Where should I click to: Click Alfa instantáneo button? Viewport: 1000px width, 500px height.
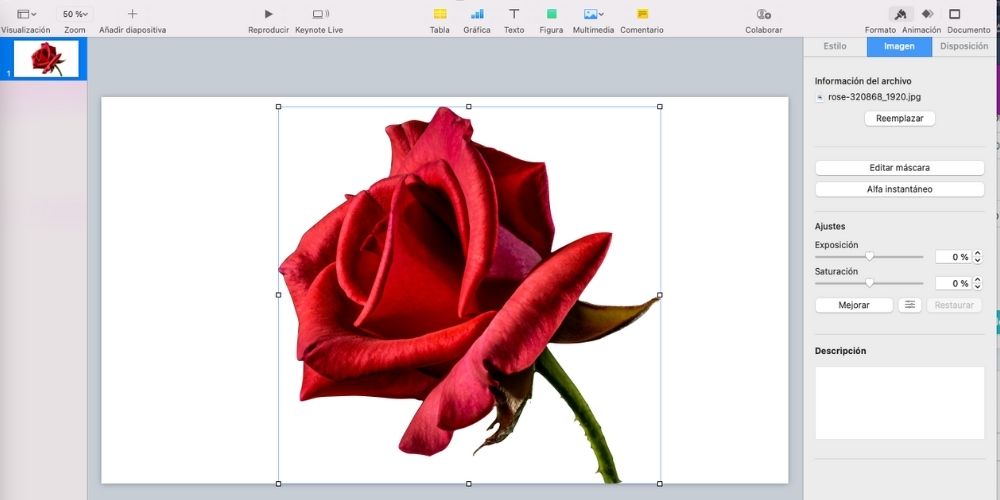tap(900, 189)
